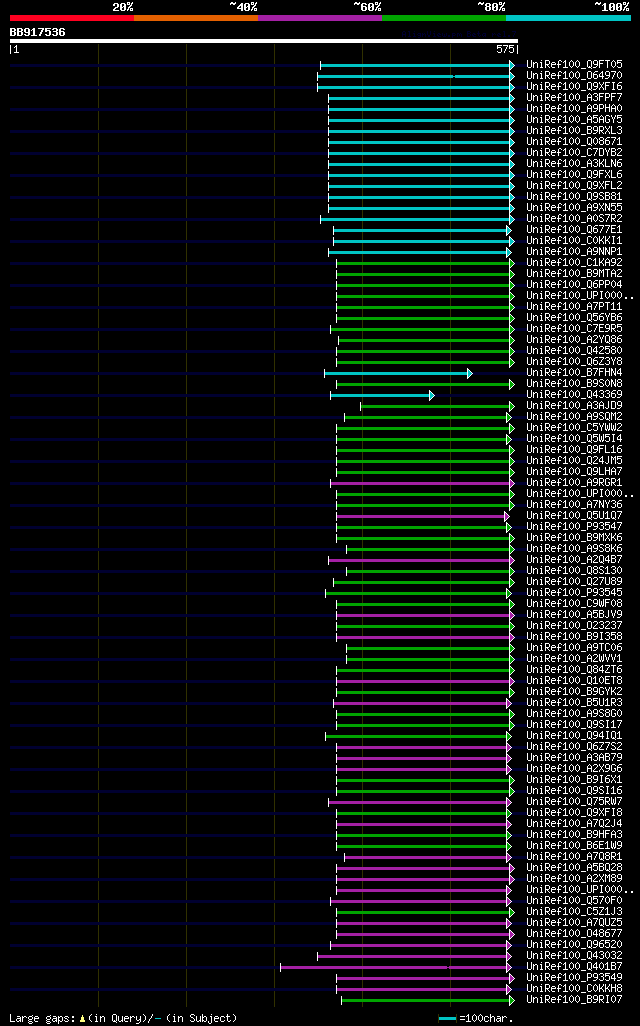Click the purple ~60% identity legend segment
The height and width of the screenshot is (1026, 640).
point(320,18)
